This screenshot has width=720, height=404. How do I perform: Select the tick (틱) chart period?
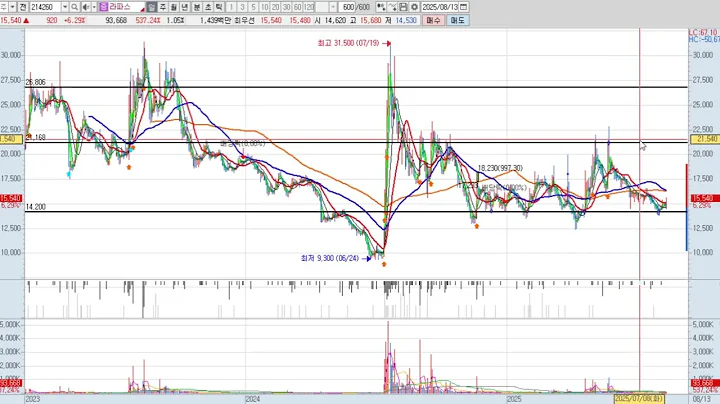pos(219,7)
